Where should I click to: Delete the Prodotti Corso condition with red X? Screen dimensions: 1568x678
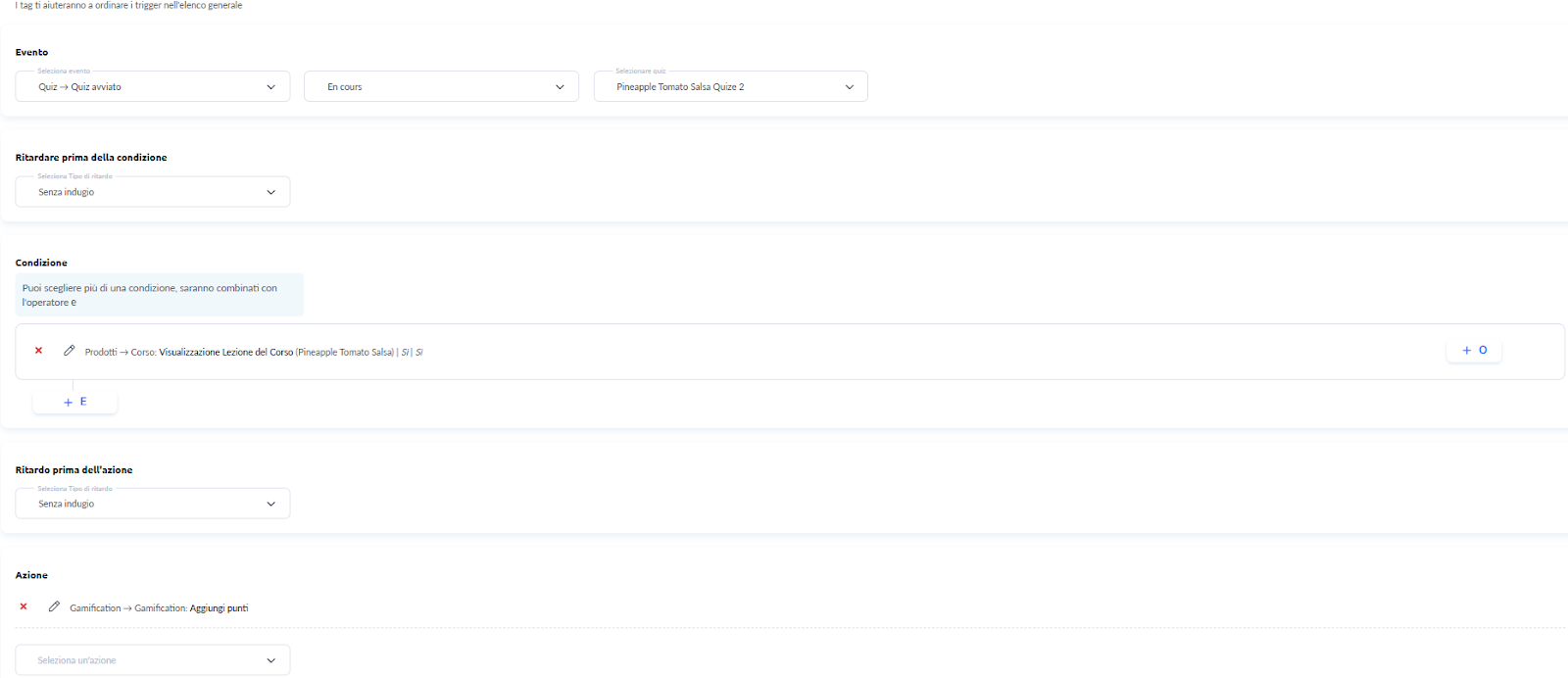coord(39,351)
